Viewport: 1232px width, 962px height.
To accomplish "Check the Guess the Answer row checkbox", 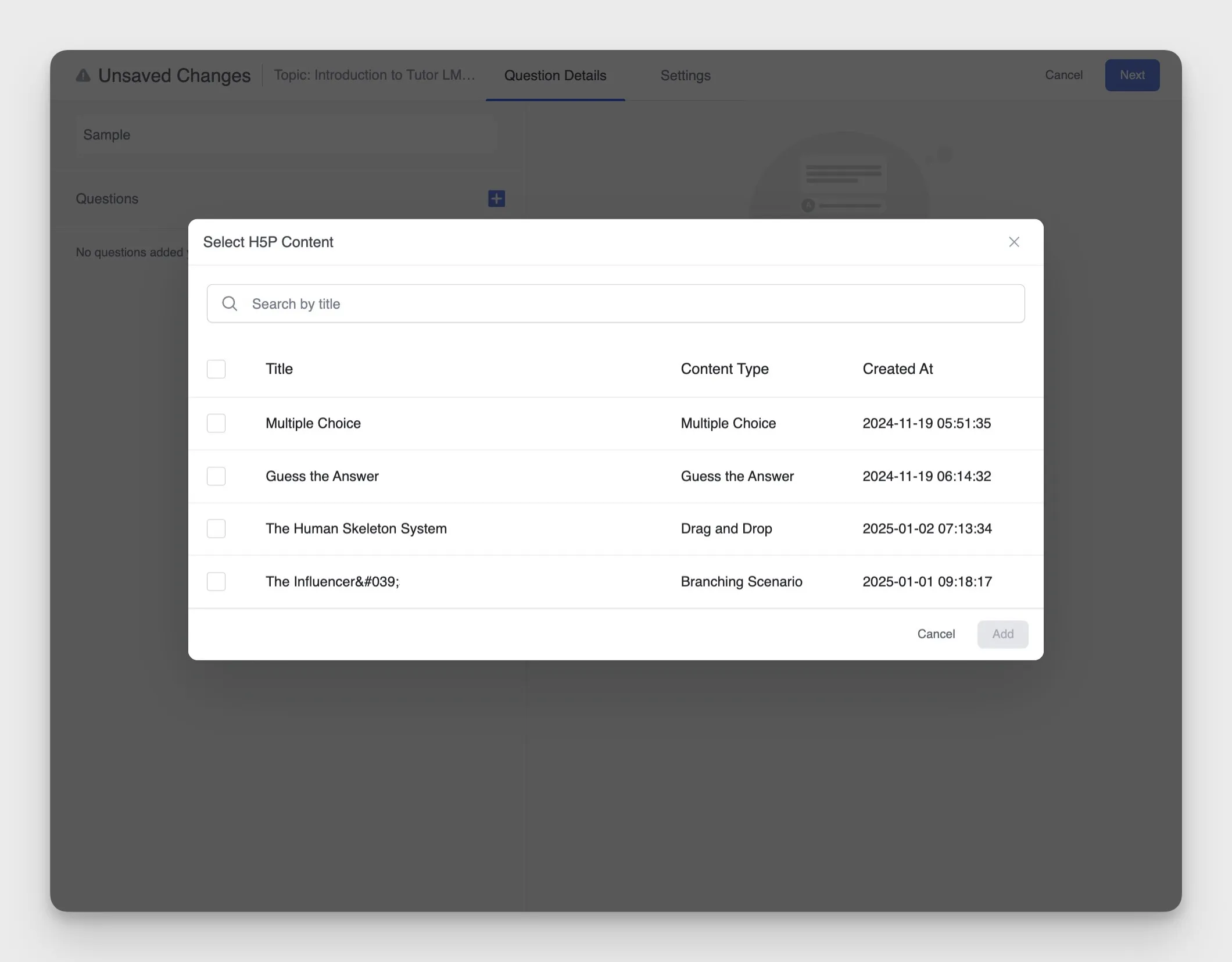I will pyautogui.click(x=216, y=476).
